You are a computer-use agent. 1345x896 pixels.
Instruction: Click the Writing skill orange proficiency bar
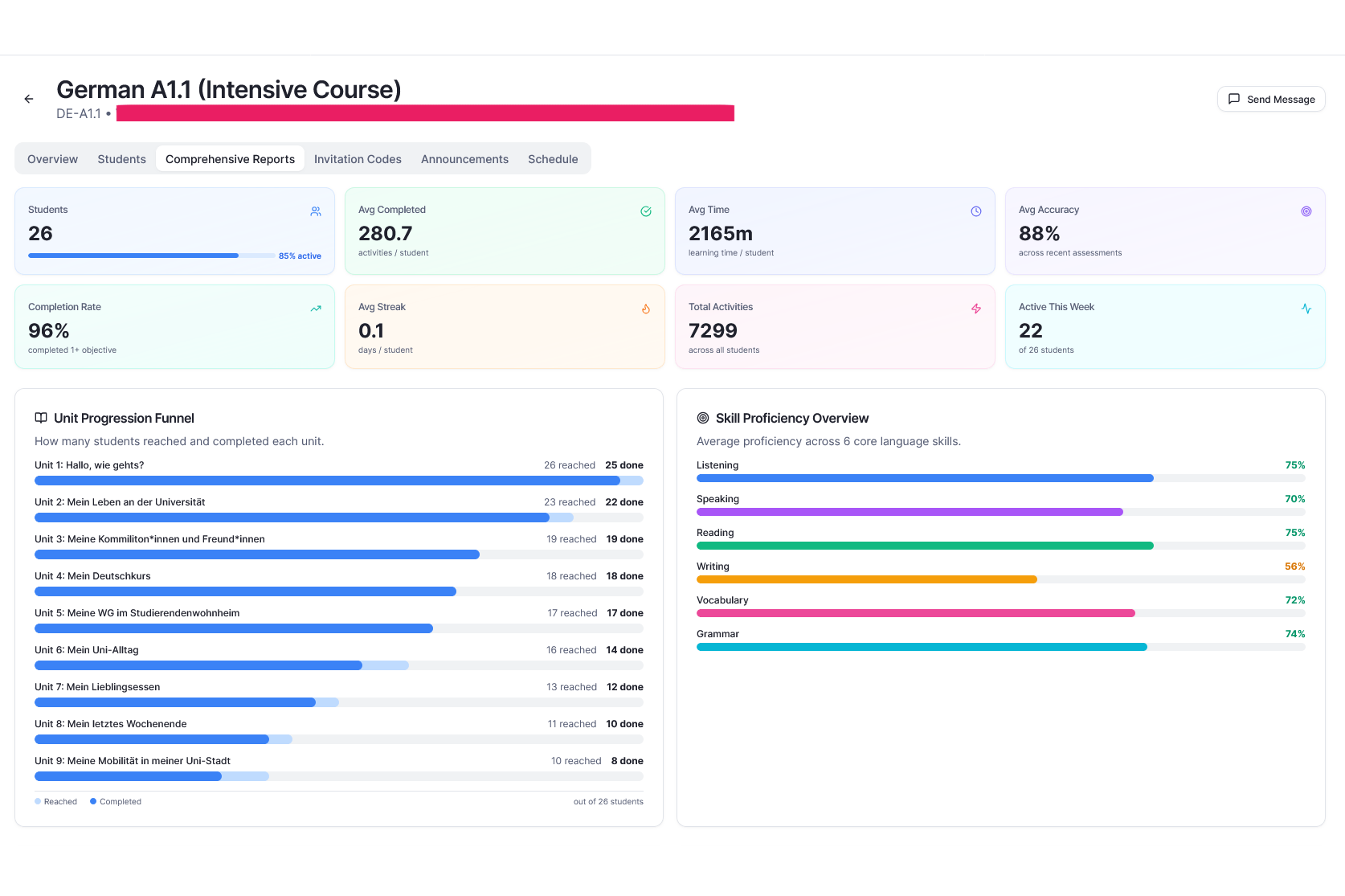1001,579
